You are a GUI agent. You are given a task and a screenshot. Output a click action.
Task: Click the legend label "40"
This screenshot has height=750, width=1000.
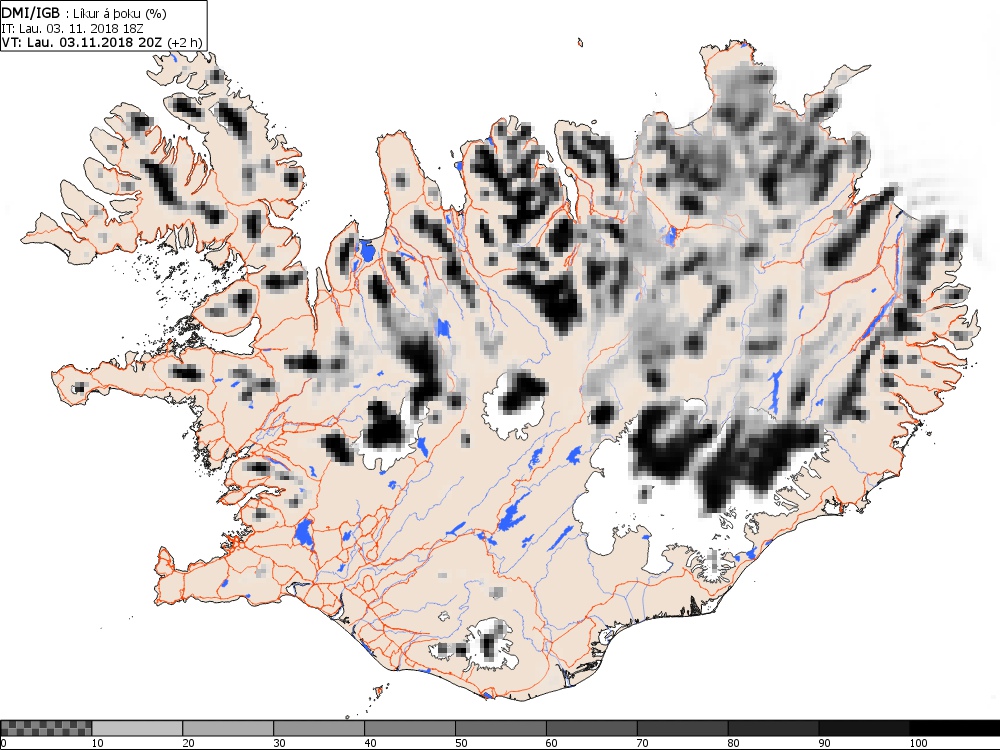tap(370, 743)
